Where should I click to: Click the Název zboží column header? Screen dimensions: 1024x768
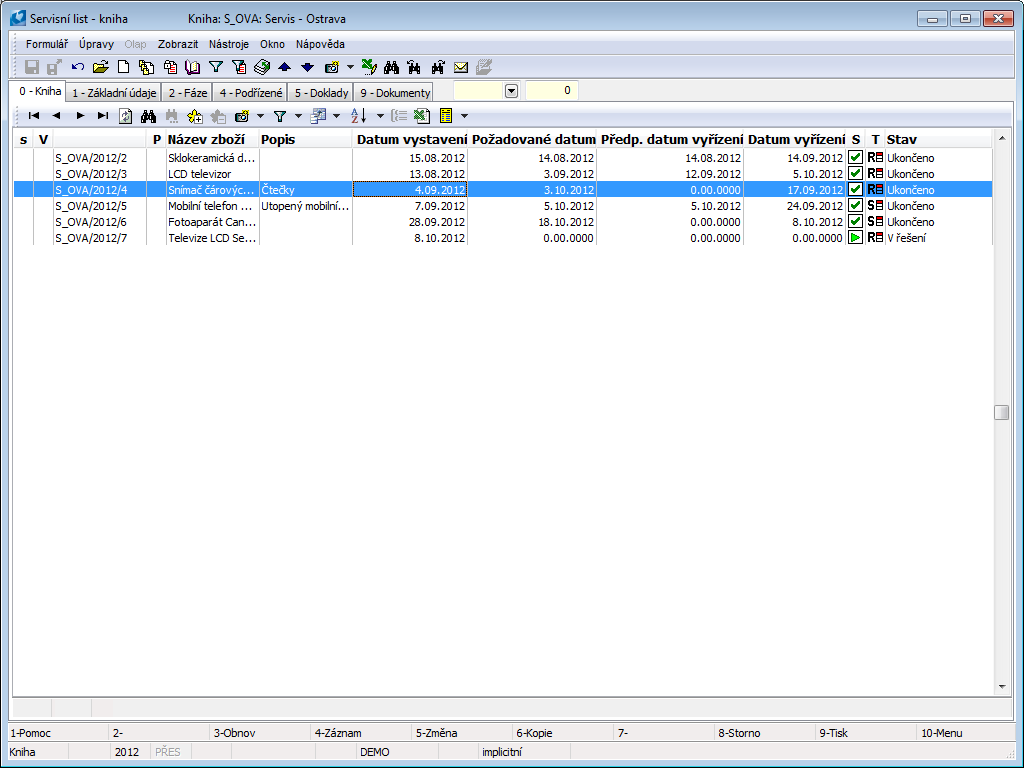213,139
